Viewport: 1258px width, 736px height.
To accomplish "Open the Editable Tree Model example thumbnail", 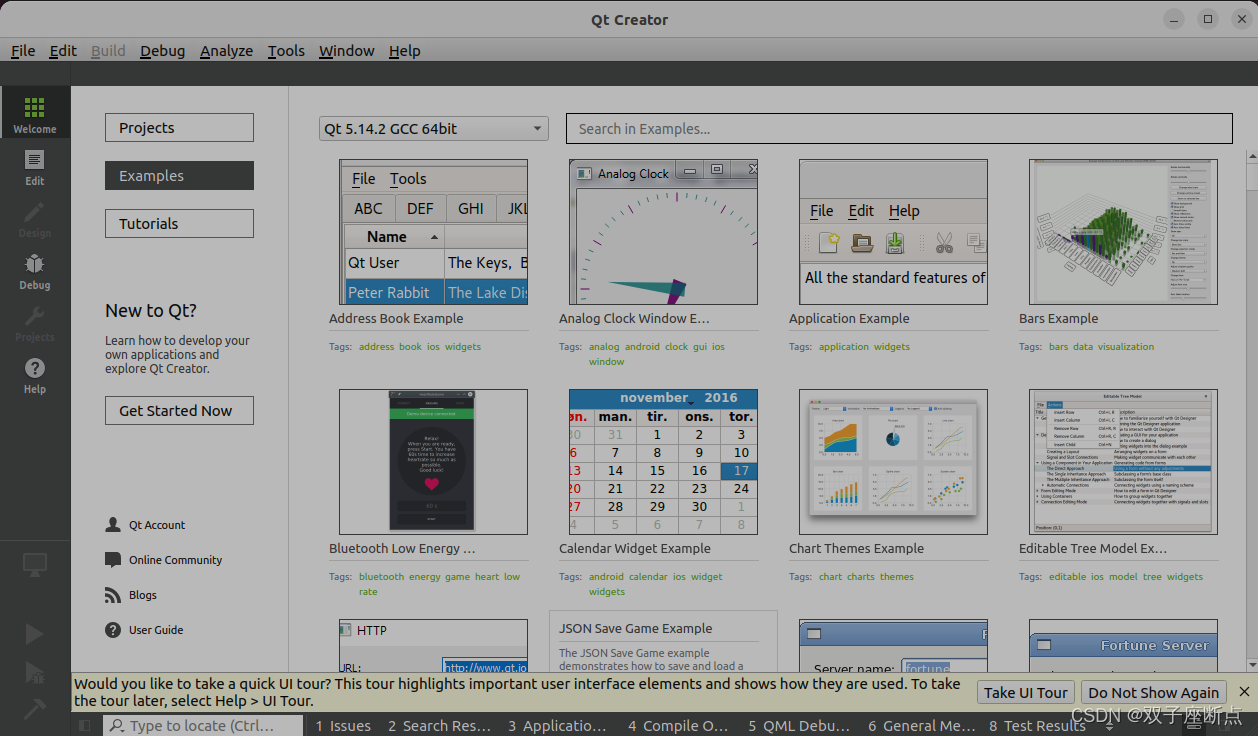I will 1123,462.
